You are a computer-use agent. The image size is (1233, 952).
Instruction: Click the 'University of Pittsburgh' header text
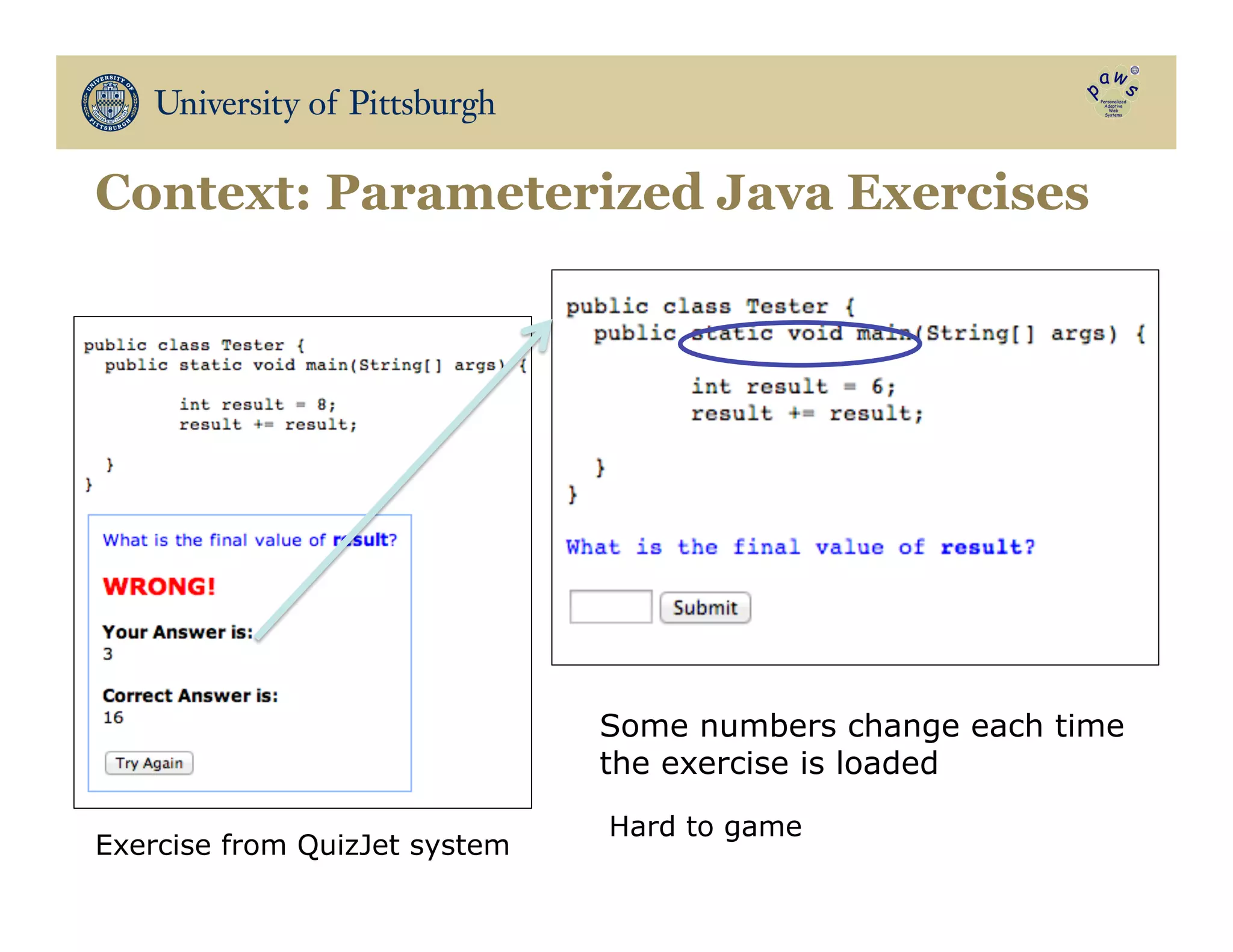point(325,104)
